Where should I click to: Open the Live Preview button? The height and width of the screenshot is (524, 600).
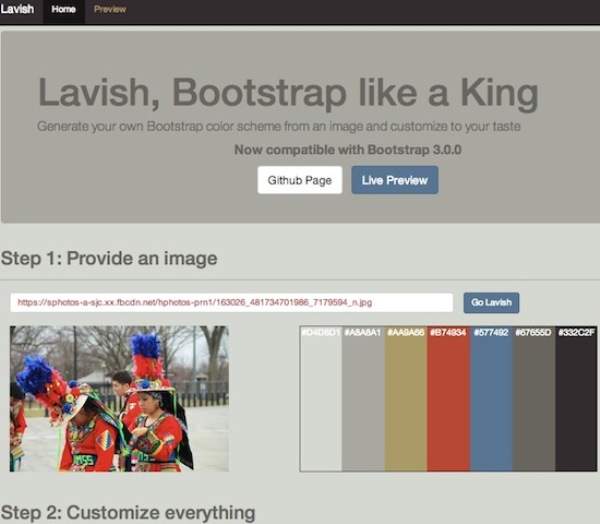pyautogui.click(x=394, y=180)
